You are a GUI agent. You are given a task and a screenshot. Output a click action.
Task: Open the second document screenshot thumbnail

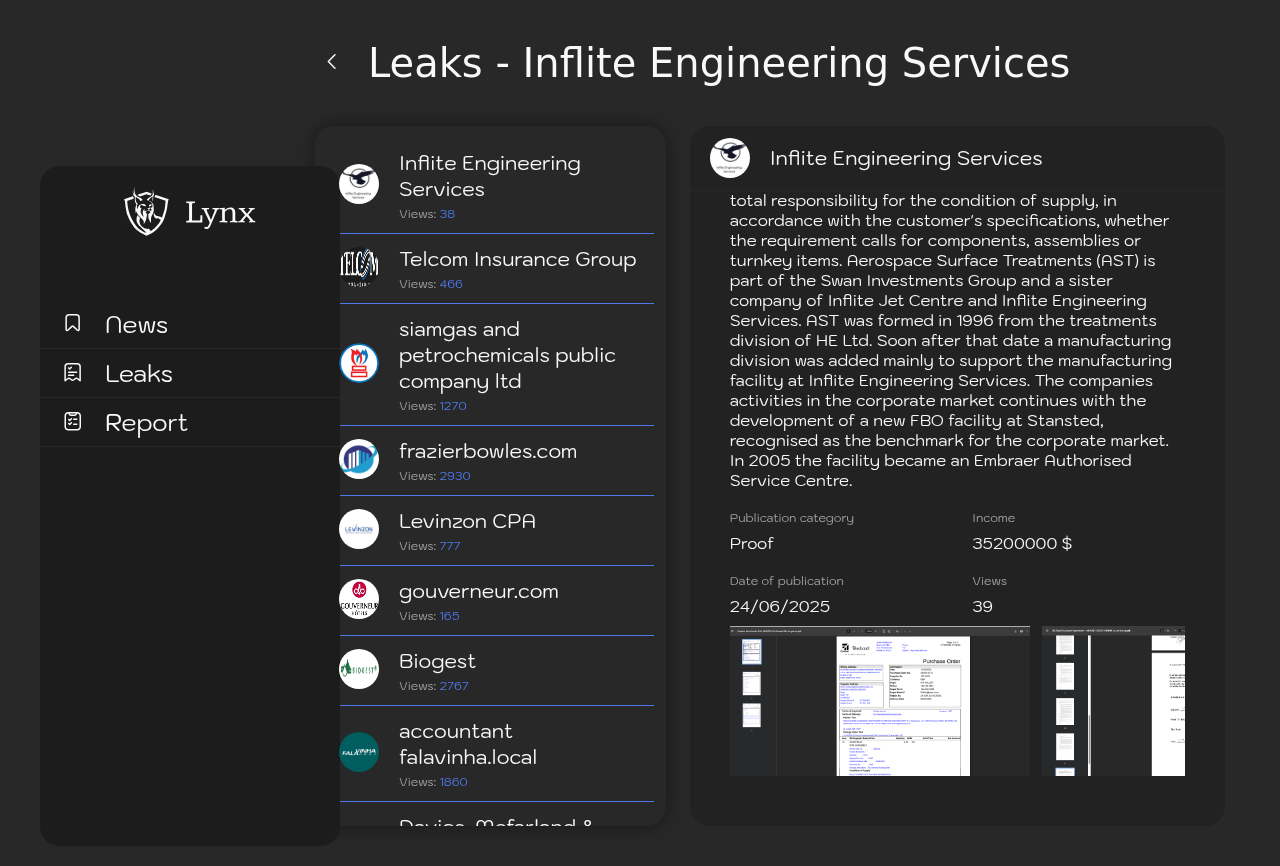1113,701
